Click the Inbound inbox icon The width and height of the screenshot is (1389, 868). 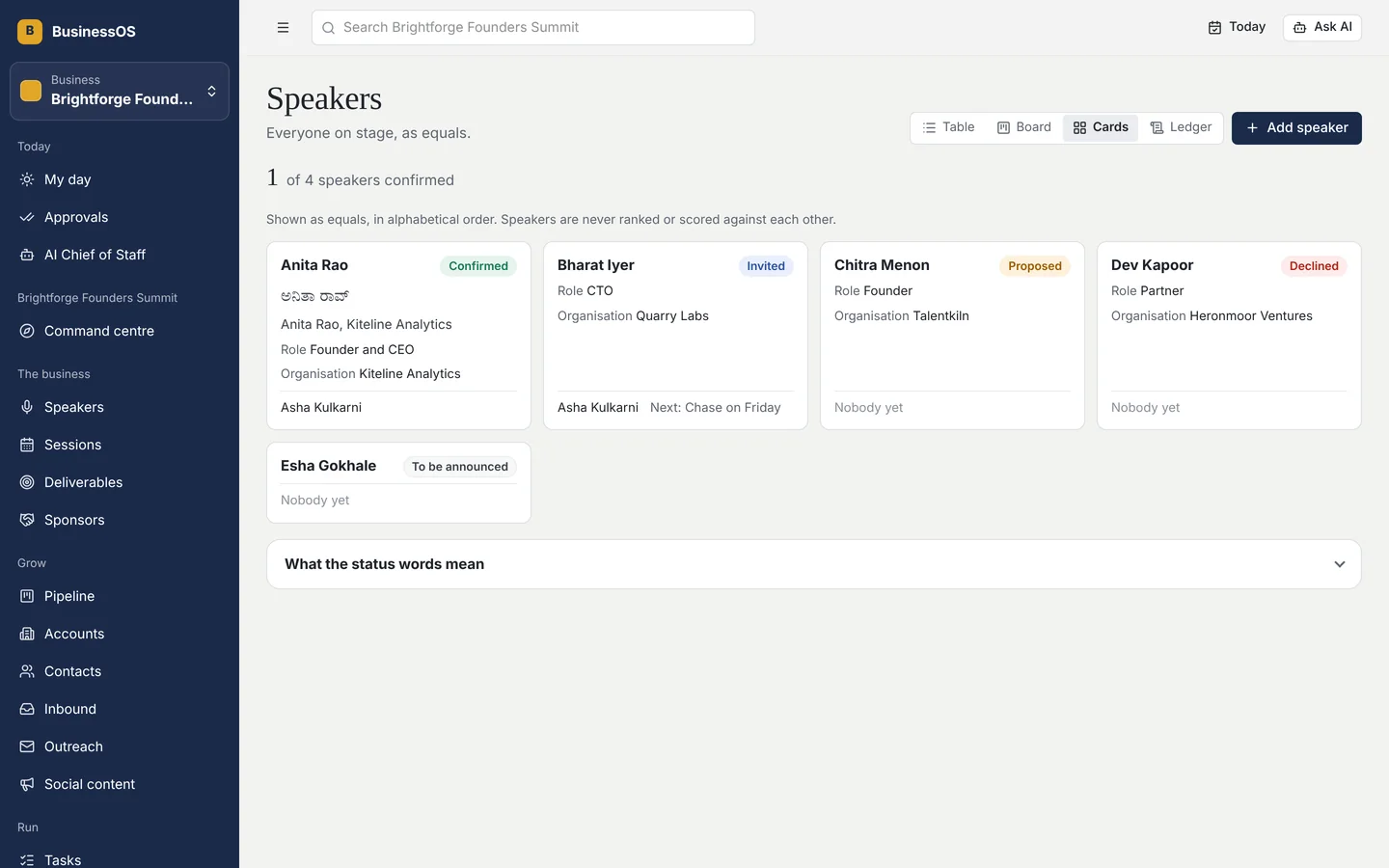(27, 709)
